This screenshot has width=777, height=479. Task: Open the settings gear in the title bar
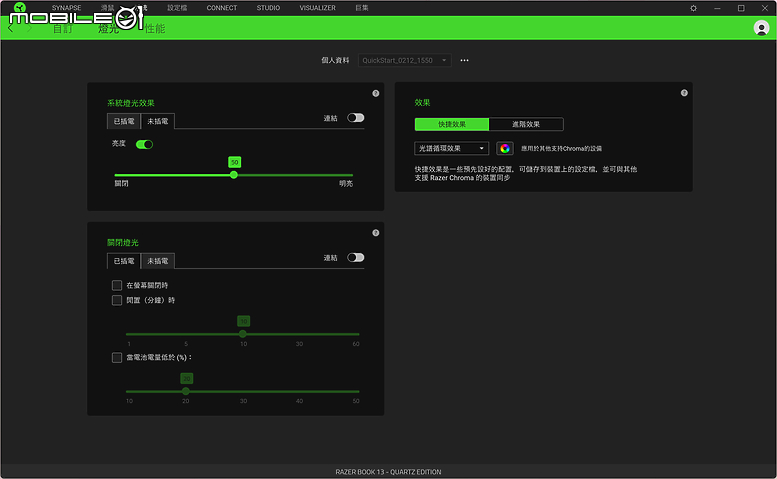tap(693, 8)
